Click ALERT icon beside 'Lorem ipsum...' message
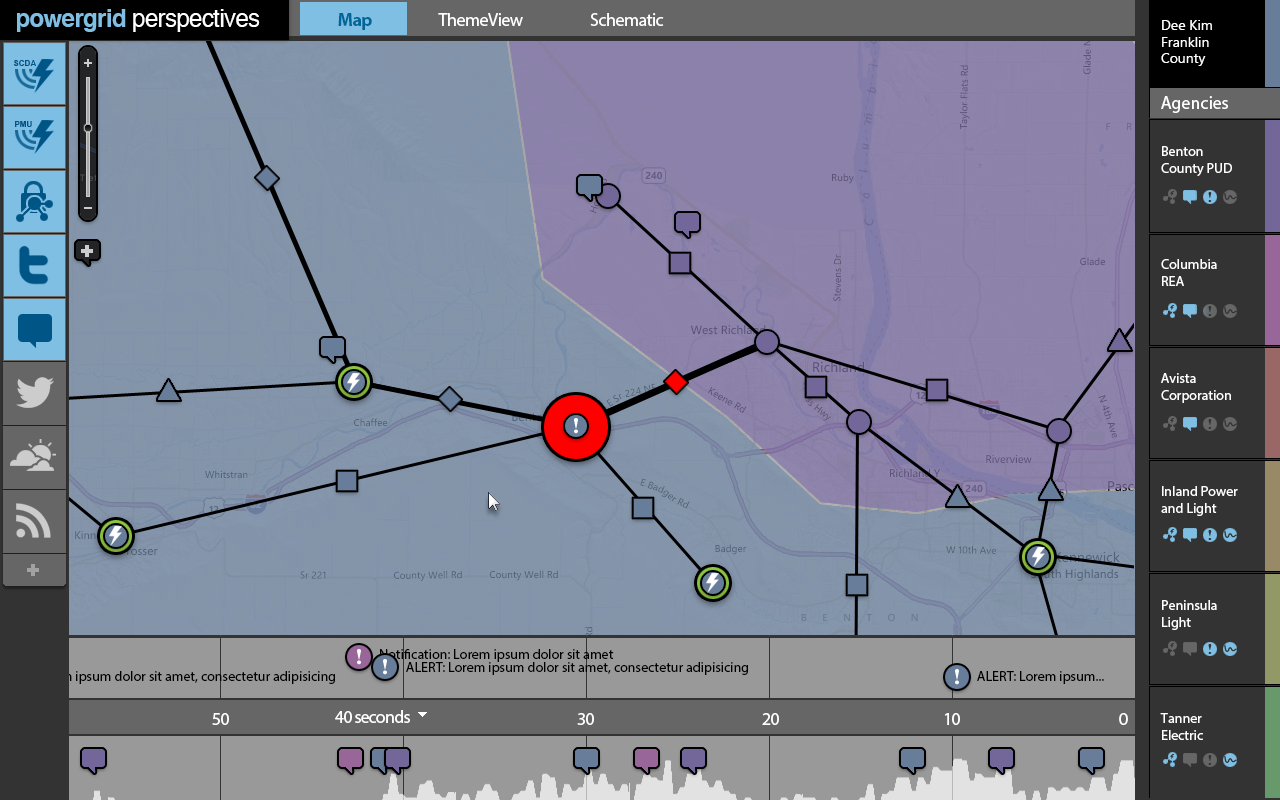The width and height of the screenshot is (1280, 800). 957,677
